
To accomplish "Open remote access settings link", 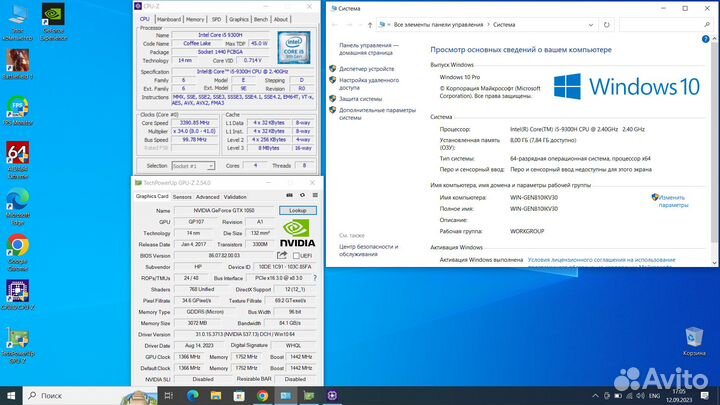I will (369, 84).
